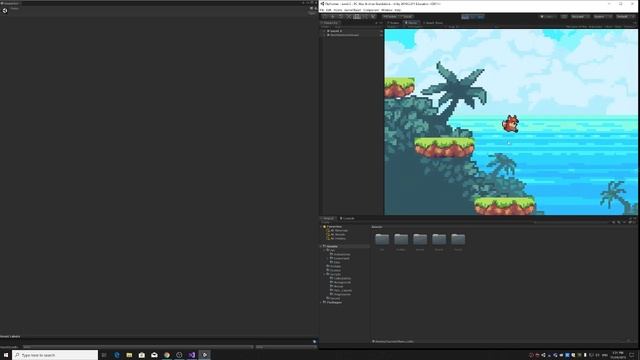640x360 pixels.
Task: Click the Pause button in Unity
Action: (473, 17)
